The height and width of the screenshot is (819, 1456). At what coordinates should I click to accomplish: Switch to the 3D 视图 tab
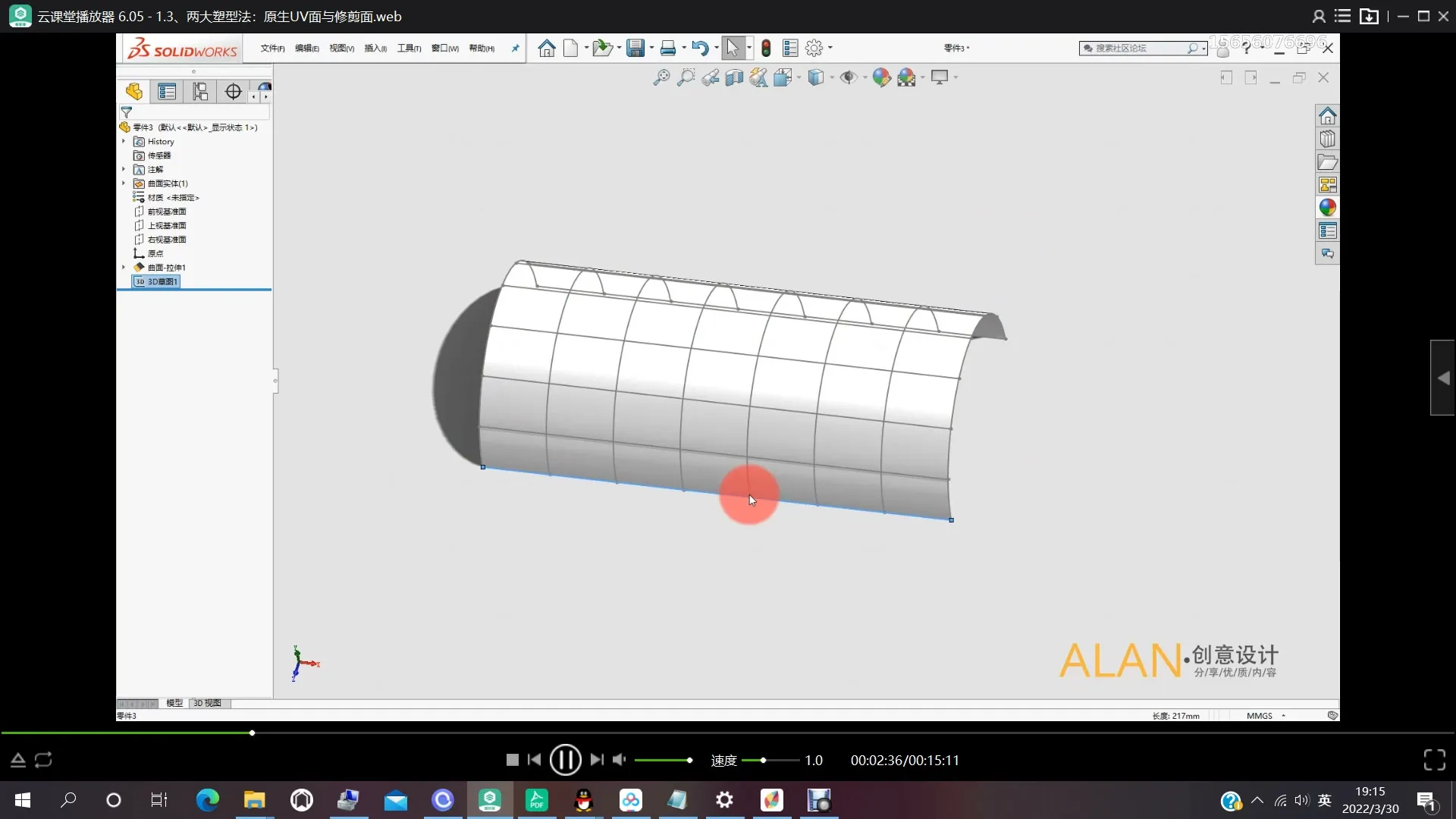tap(207, 703)
